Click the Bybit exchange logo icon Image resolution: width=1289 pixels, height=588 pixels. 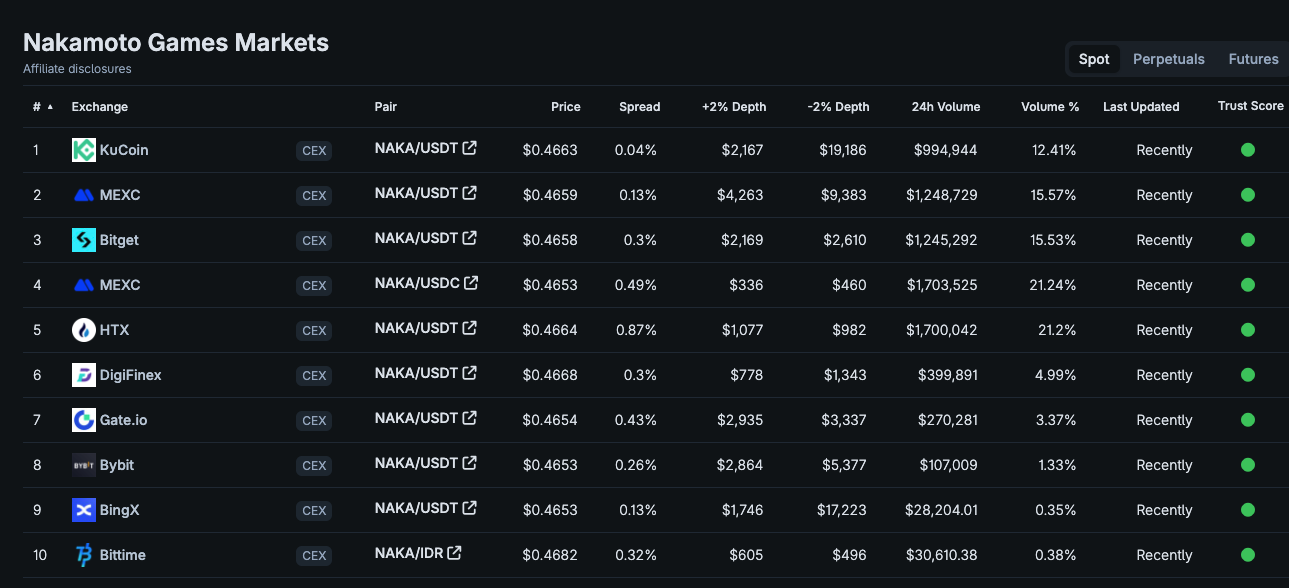(x=84, y=465)
